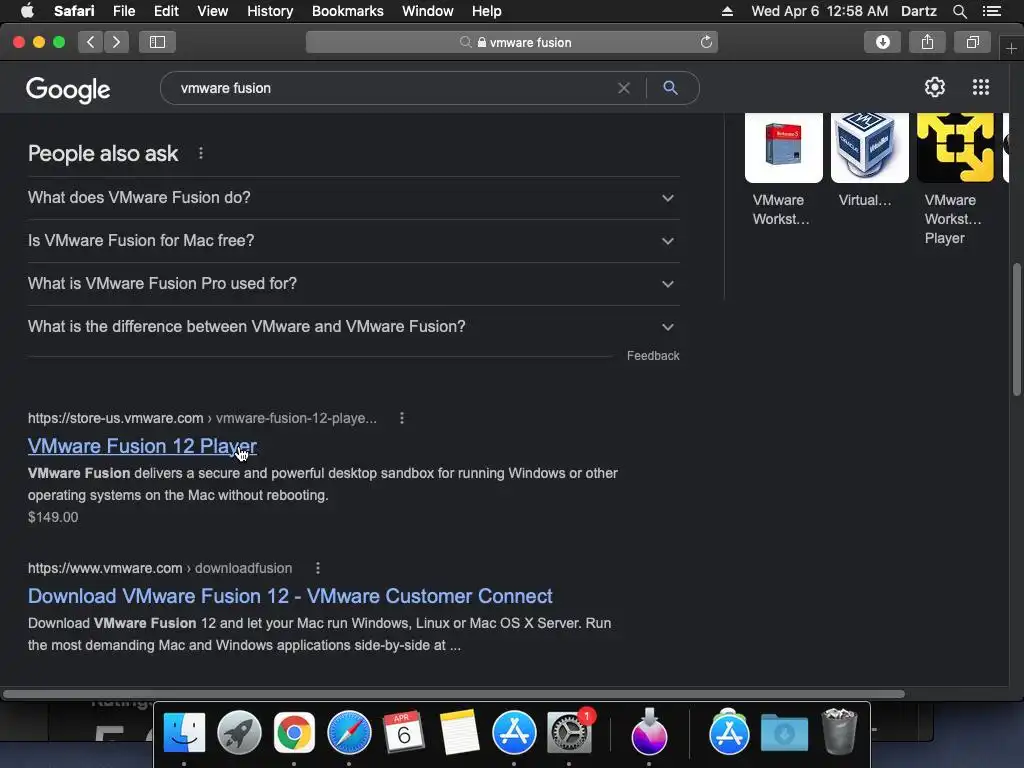
Task: Click the vertical page scrollbar
Action: [1016, 329]
